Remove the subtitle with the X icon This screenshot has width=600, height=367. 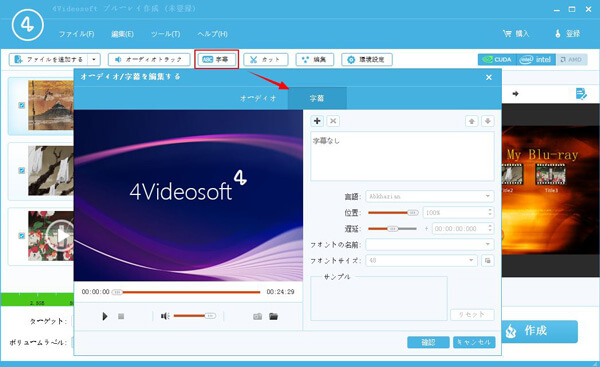333,121
